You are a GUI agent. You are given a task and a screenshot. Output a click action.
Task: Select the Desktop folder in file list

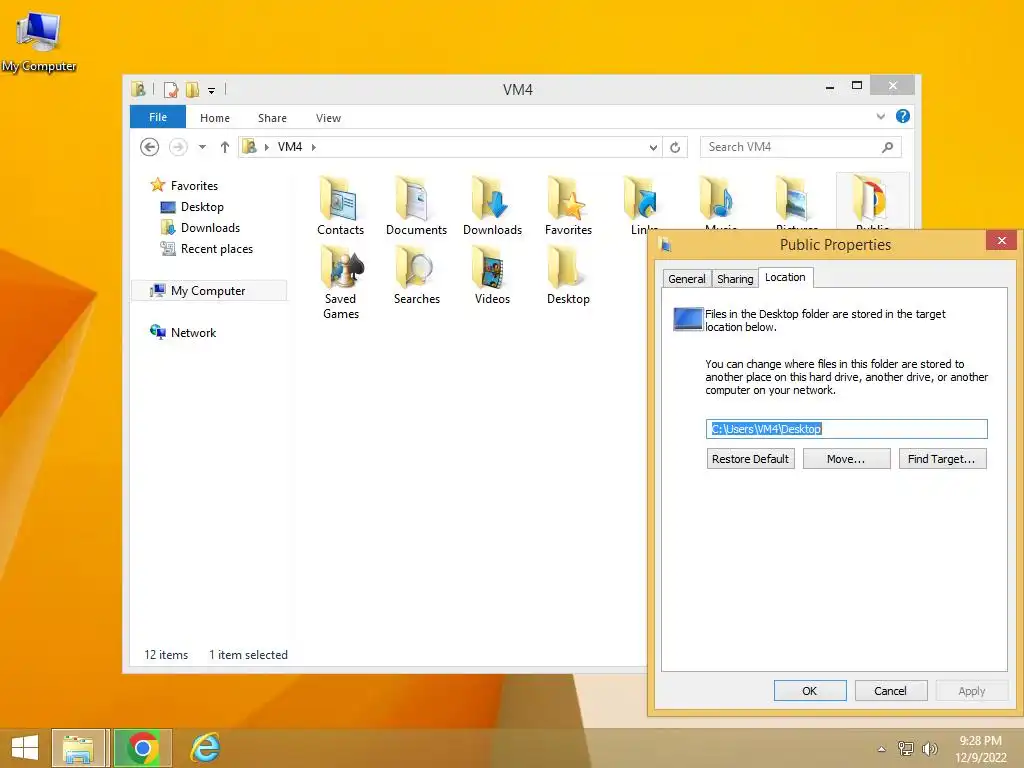point(568,275)
